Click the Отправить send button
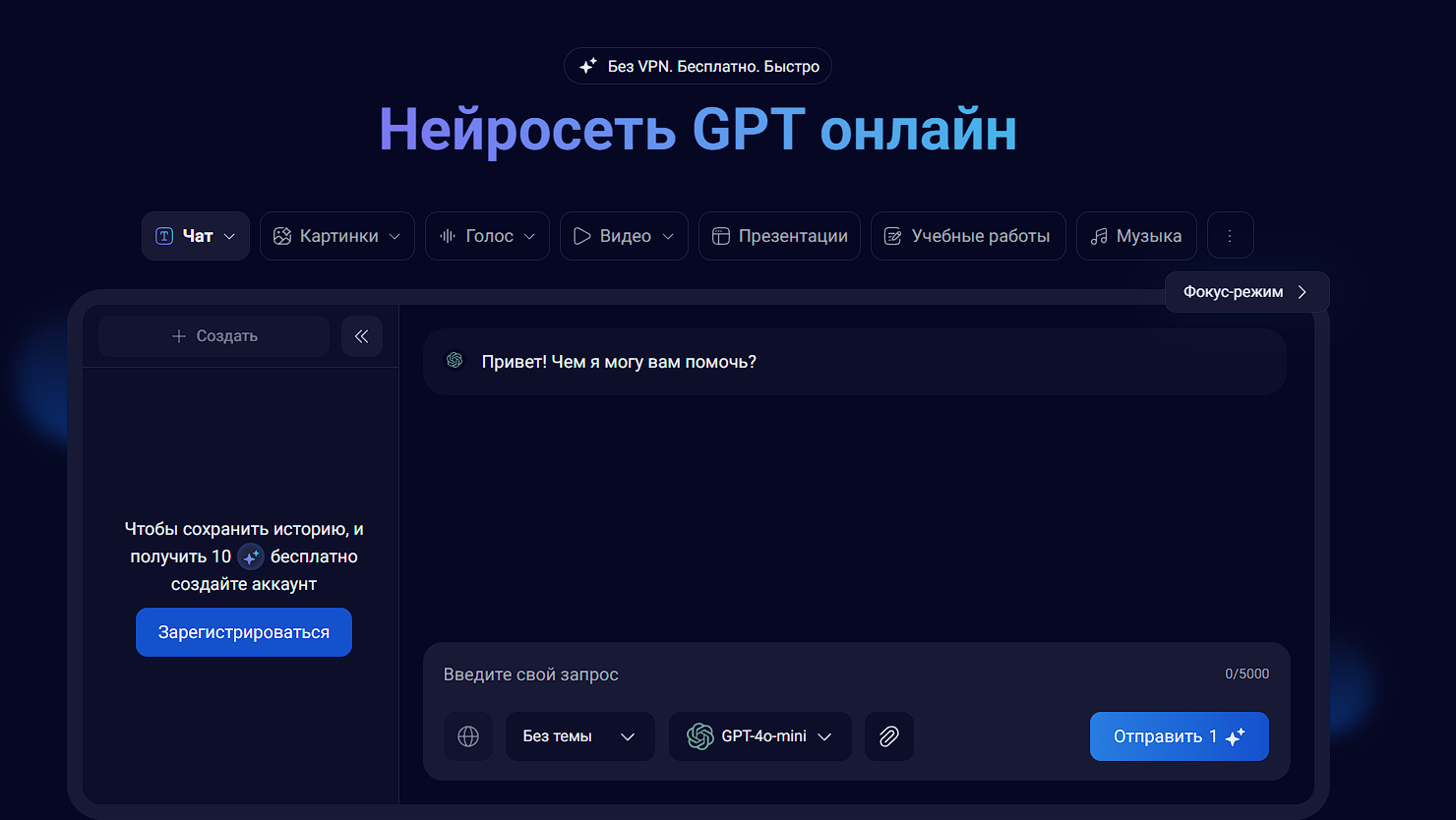1456x820 pixels. point(1178,736)
